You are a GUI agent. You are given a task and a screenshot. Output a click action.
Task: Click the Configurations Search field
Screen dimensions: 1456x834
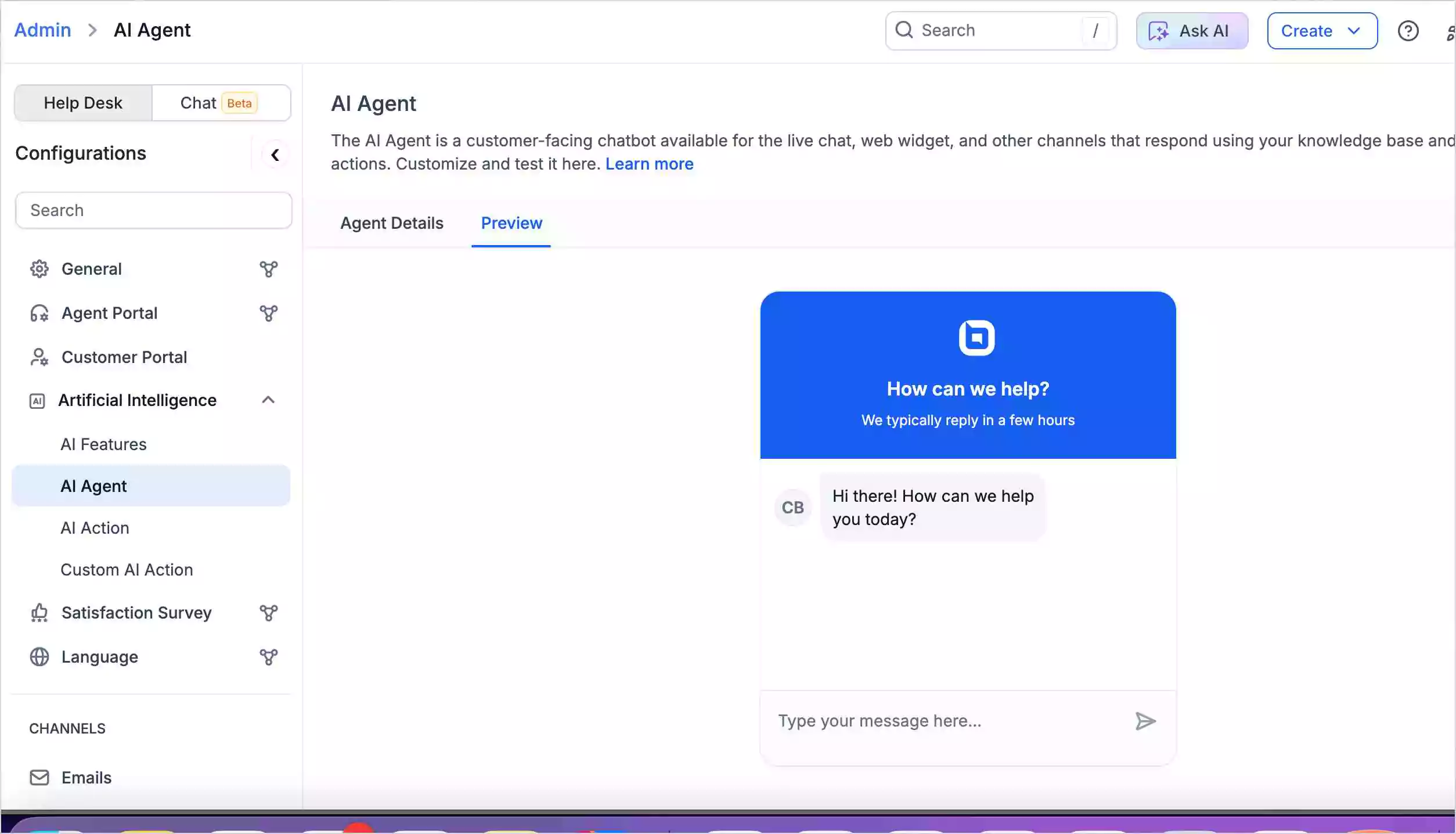[x=153, y=210]
